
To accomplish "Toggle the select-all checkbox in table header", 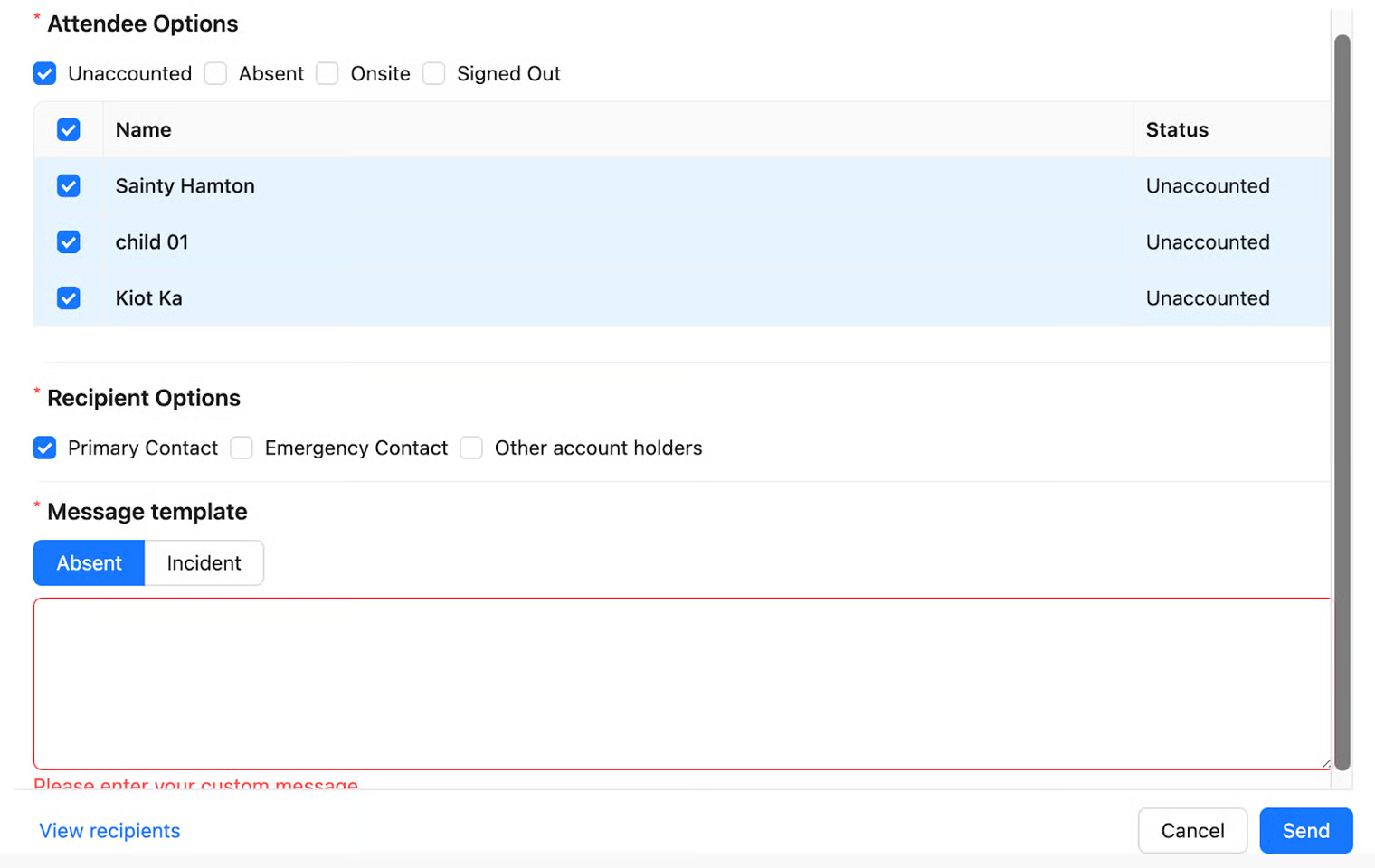I will 69,129.
